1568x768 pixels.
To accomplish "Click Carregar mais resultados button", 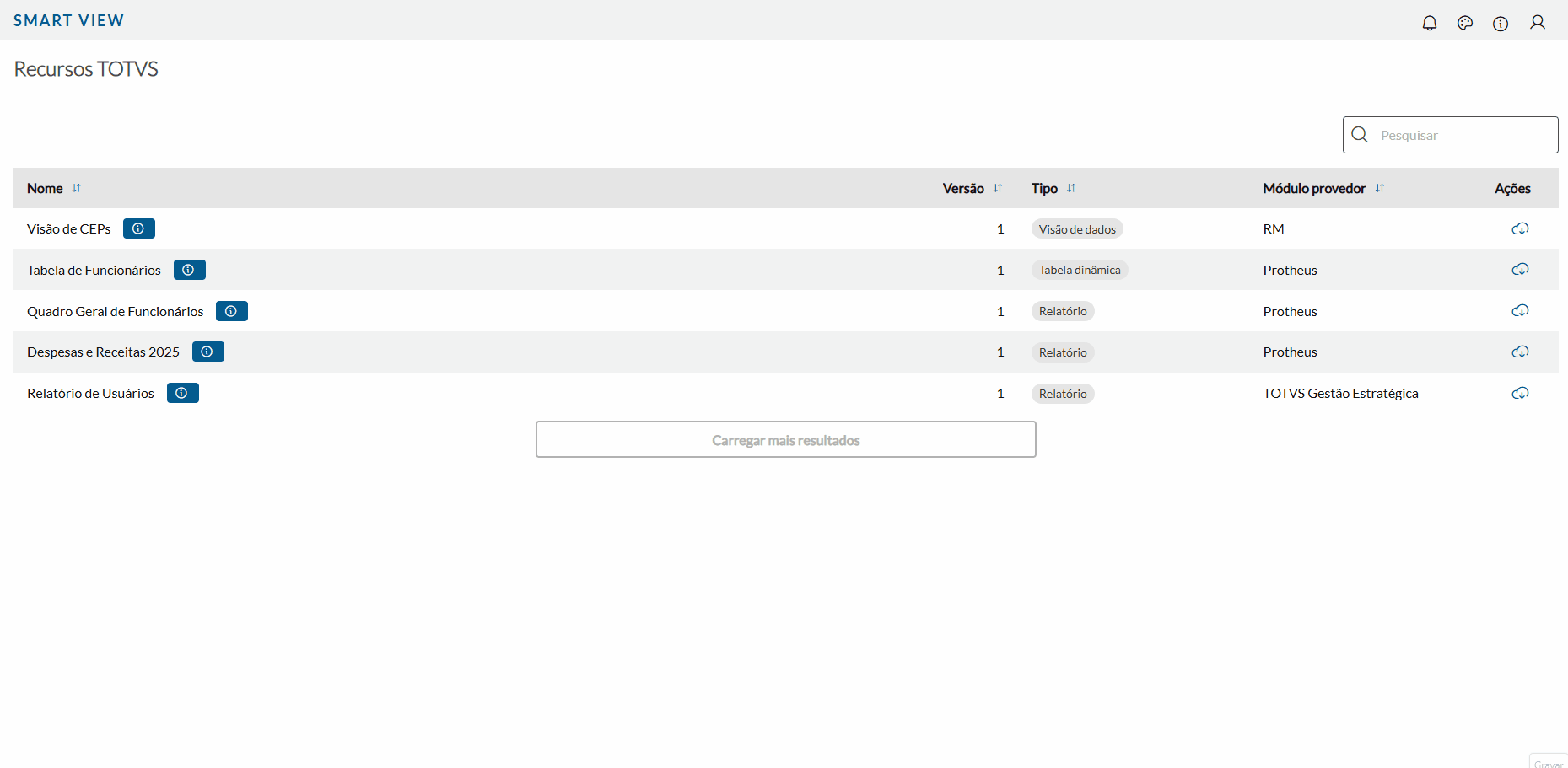I will pos(785,439).
